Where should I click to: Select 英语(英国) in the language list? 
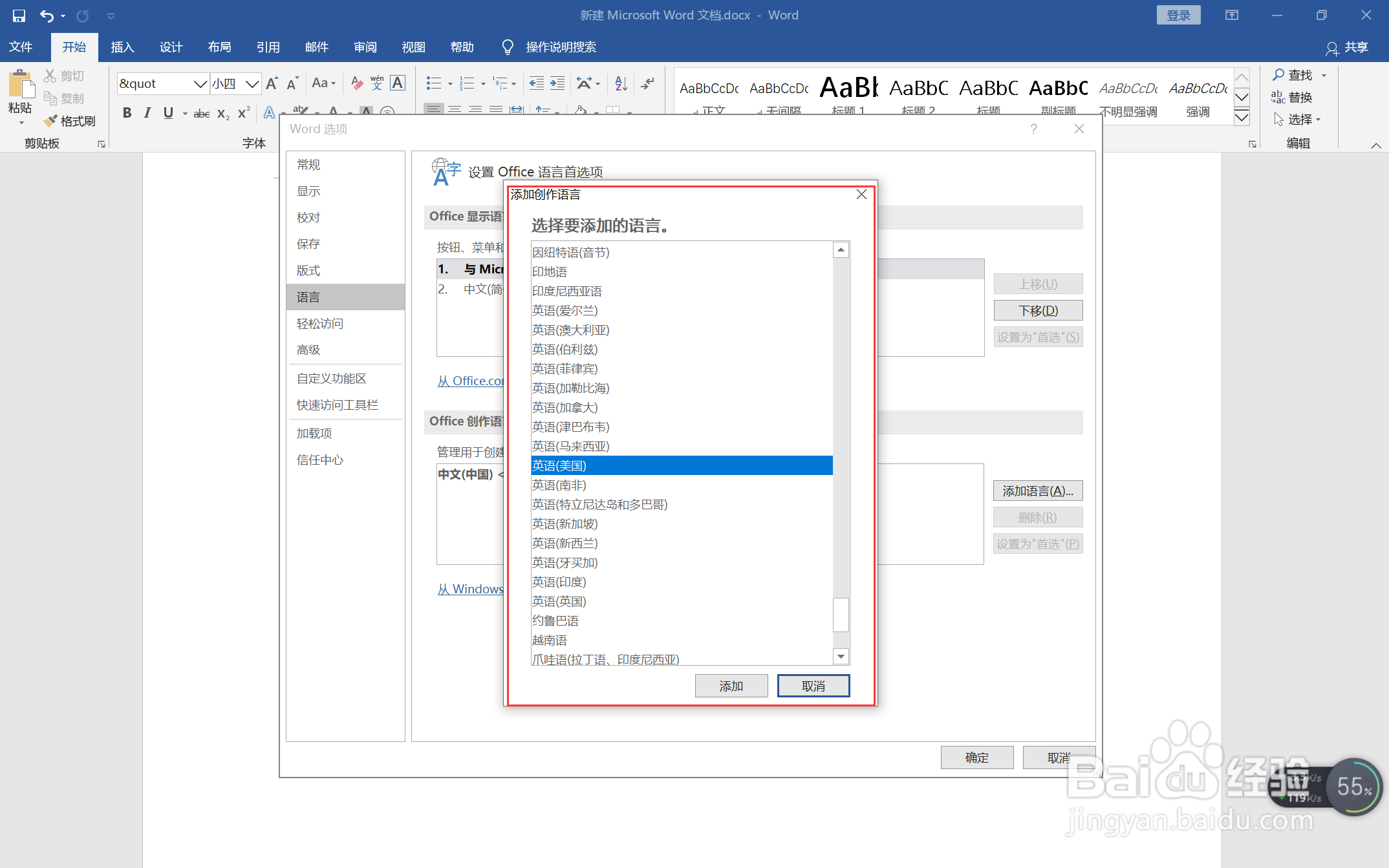(x=682, y=601)
